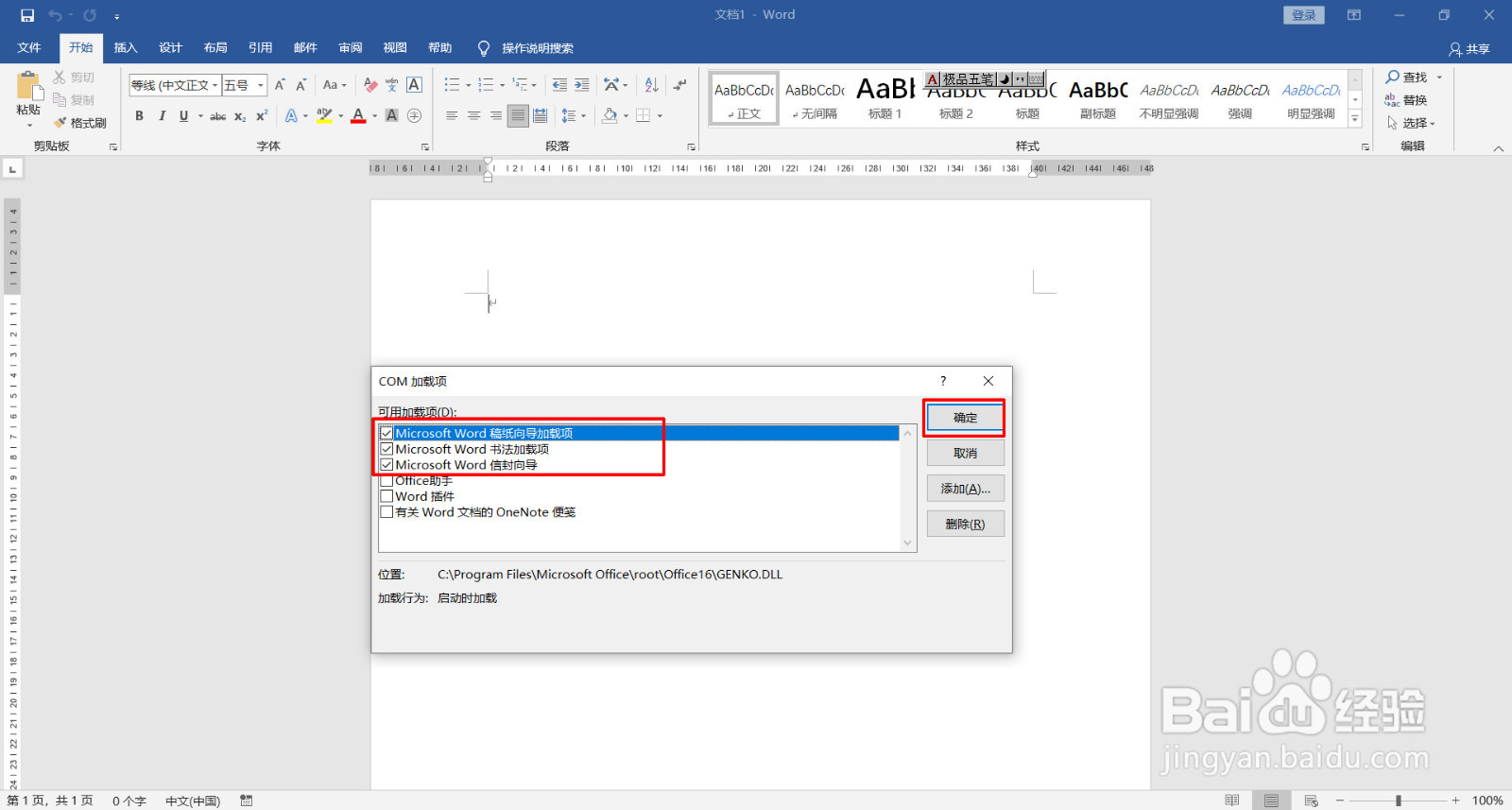
Task: Apply superscript formatting
Action: tap(262, 116)
